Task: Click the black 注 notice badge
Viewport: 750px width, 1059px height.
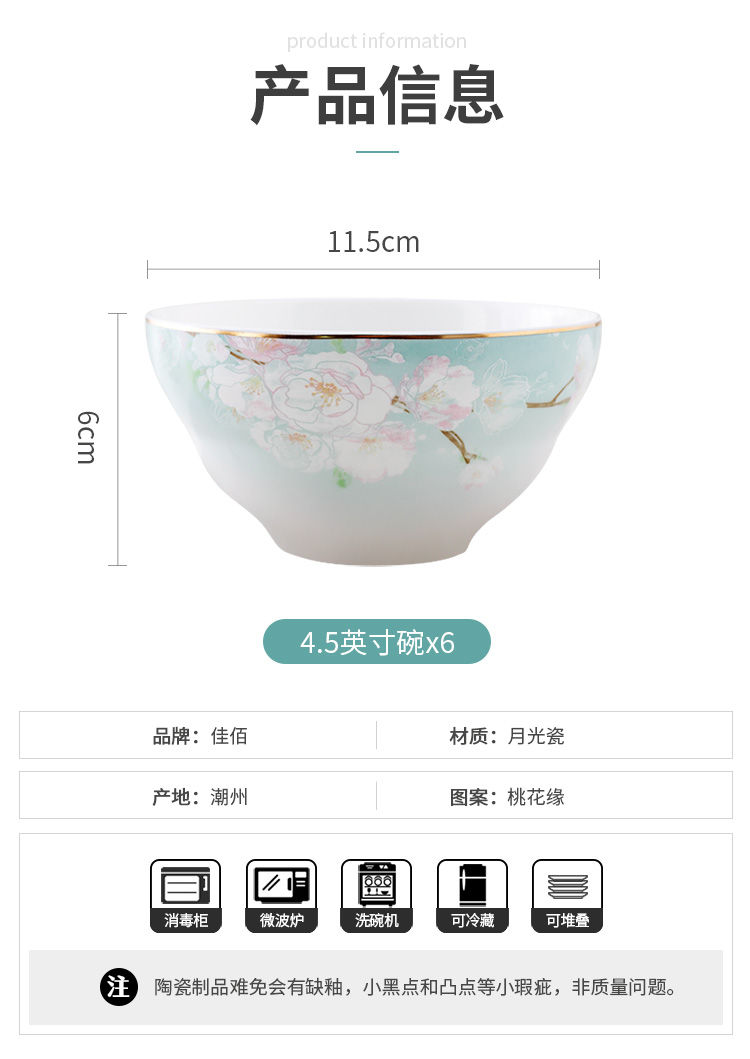Action: point(119,987)
